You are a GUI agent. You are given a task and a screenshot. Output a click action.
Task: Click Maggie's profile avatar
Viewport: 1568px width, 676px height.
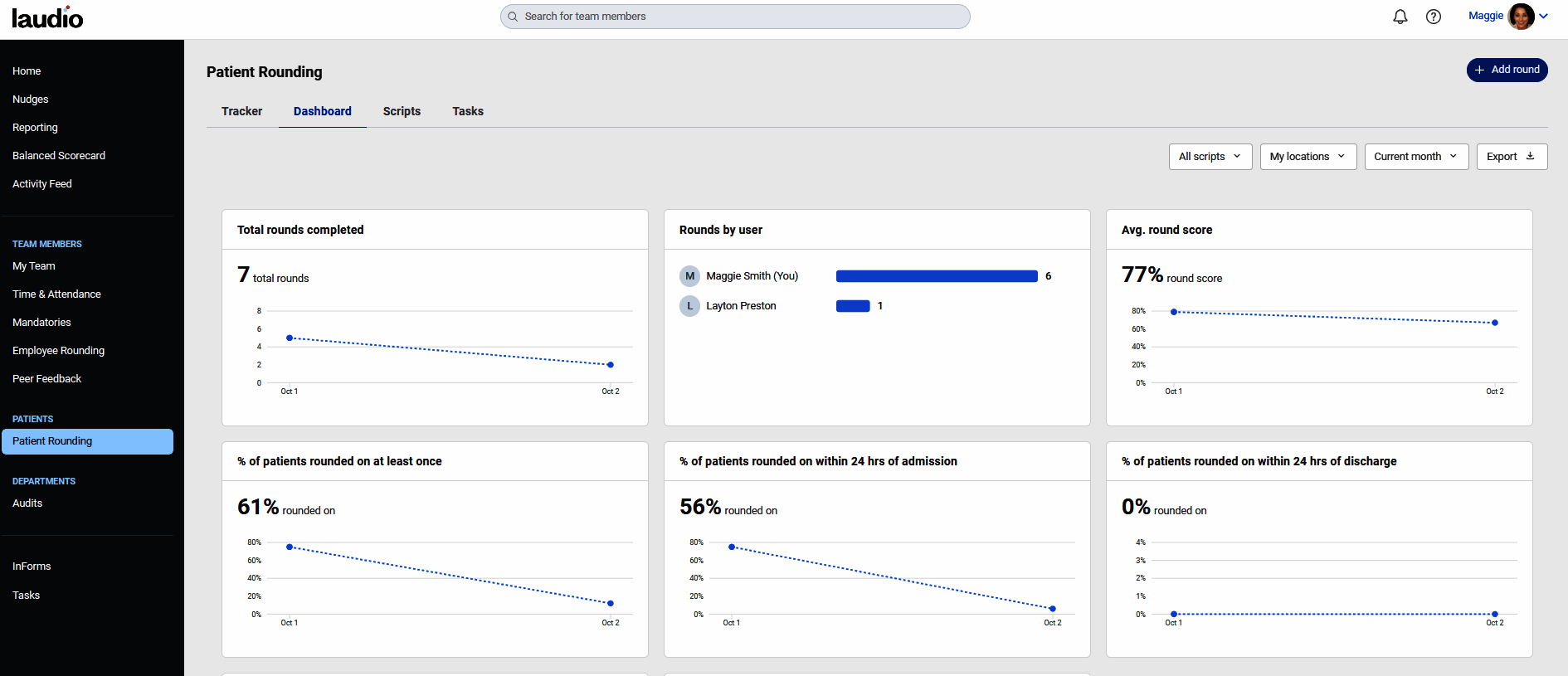pyautogui.click(x=1521, y=17)
